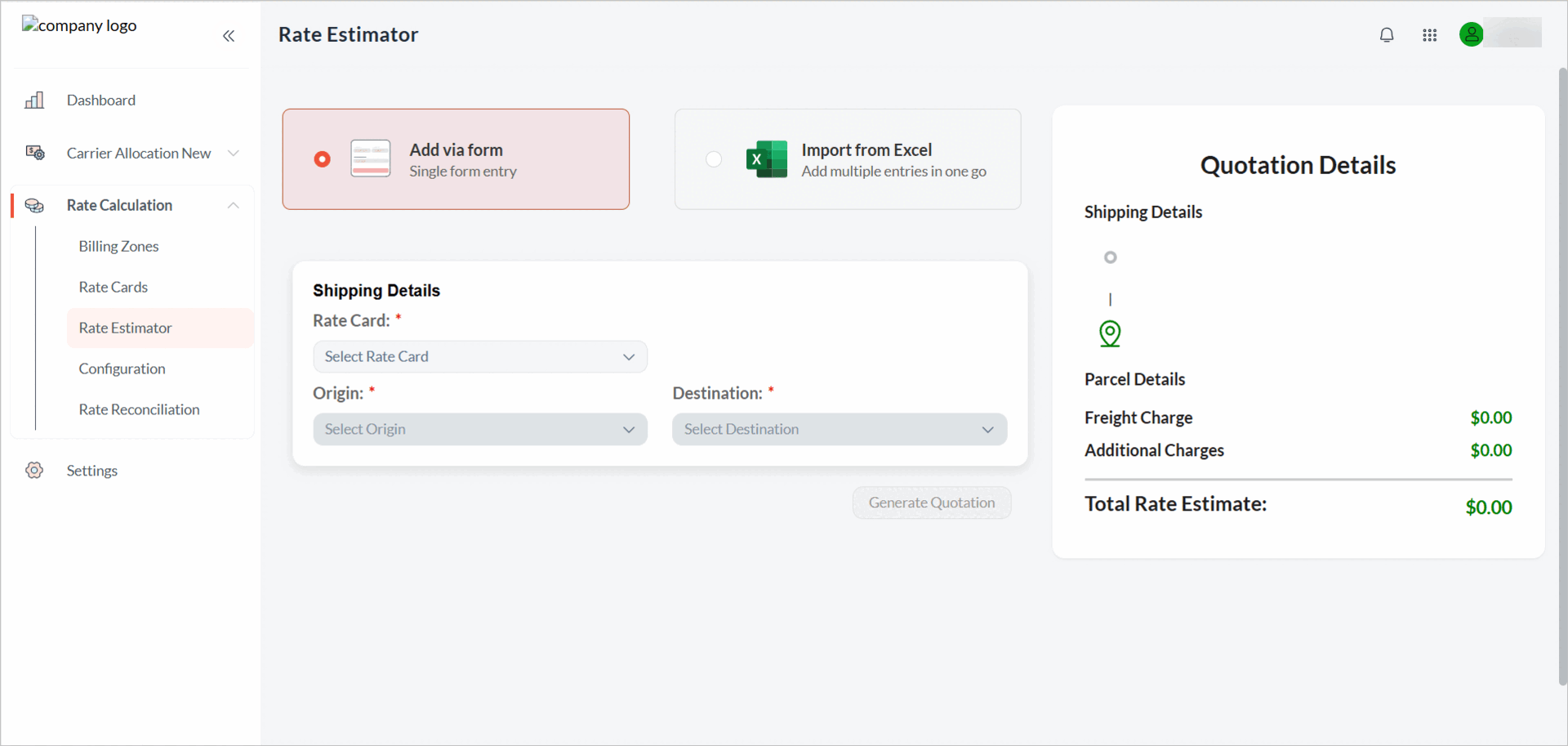The width and height of the screenshot is (1568, 746).
Task: Select the Add via form radio button
Action: coord(323,159)
